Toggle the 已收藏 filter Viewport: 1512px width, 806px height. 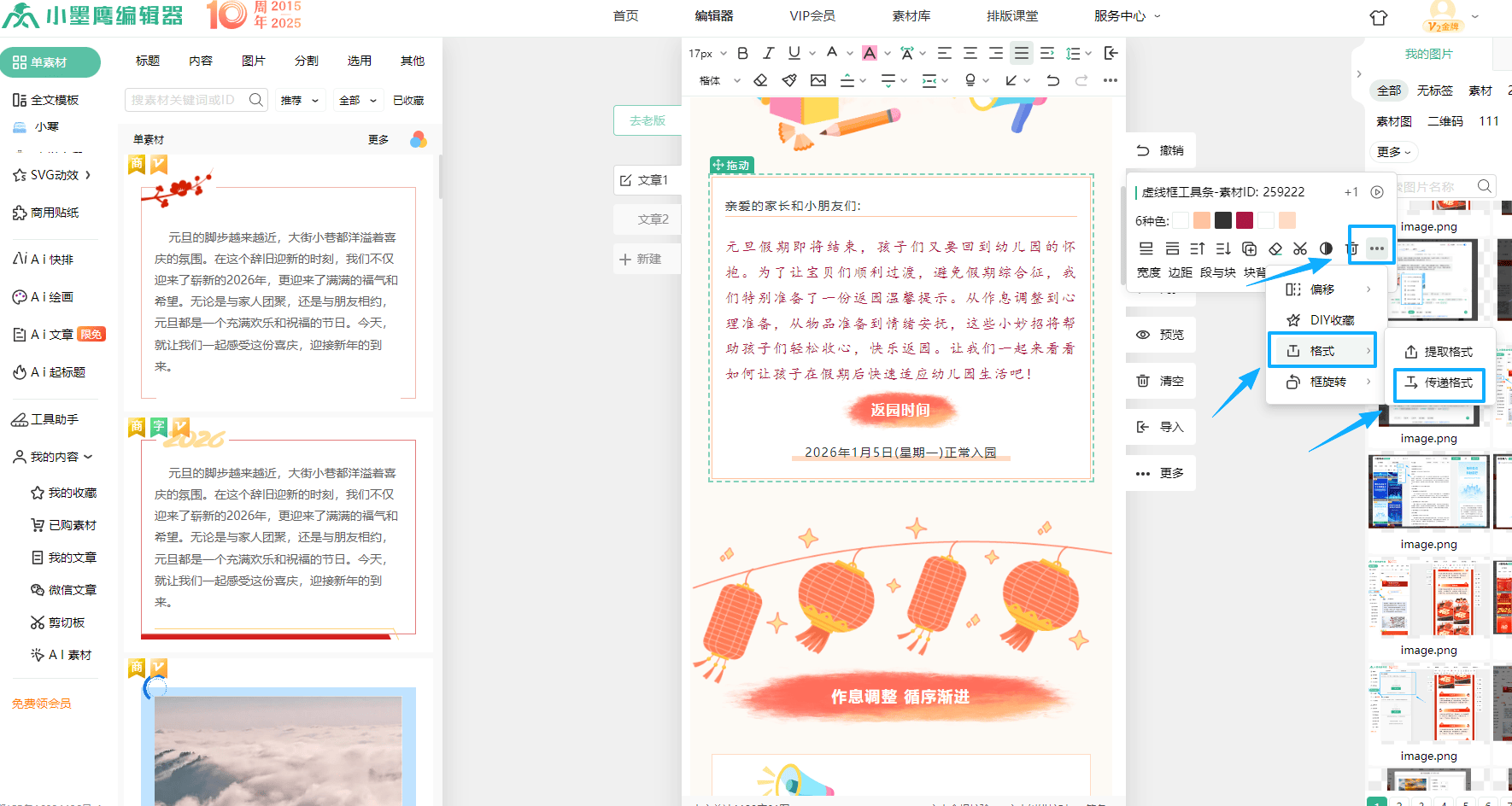click(408, 100)
